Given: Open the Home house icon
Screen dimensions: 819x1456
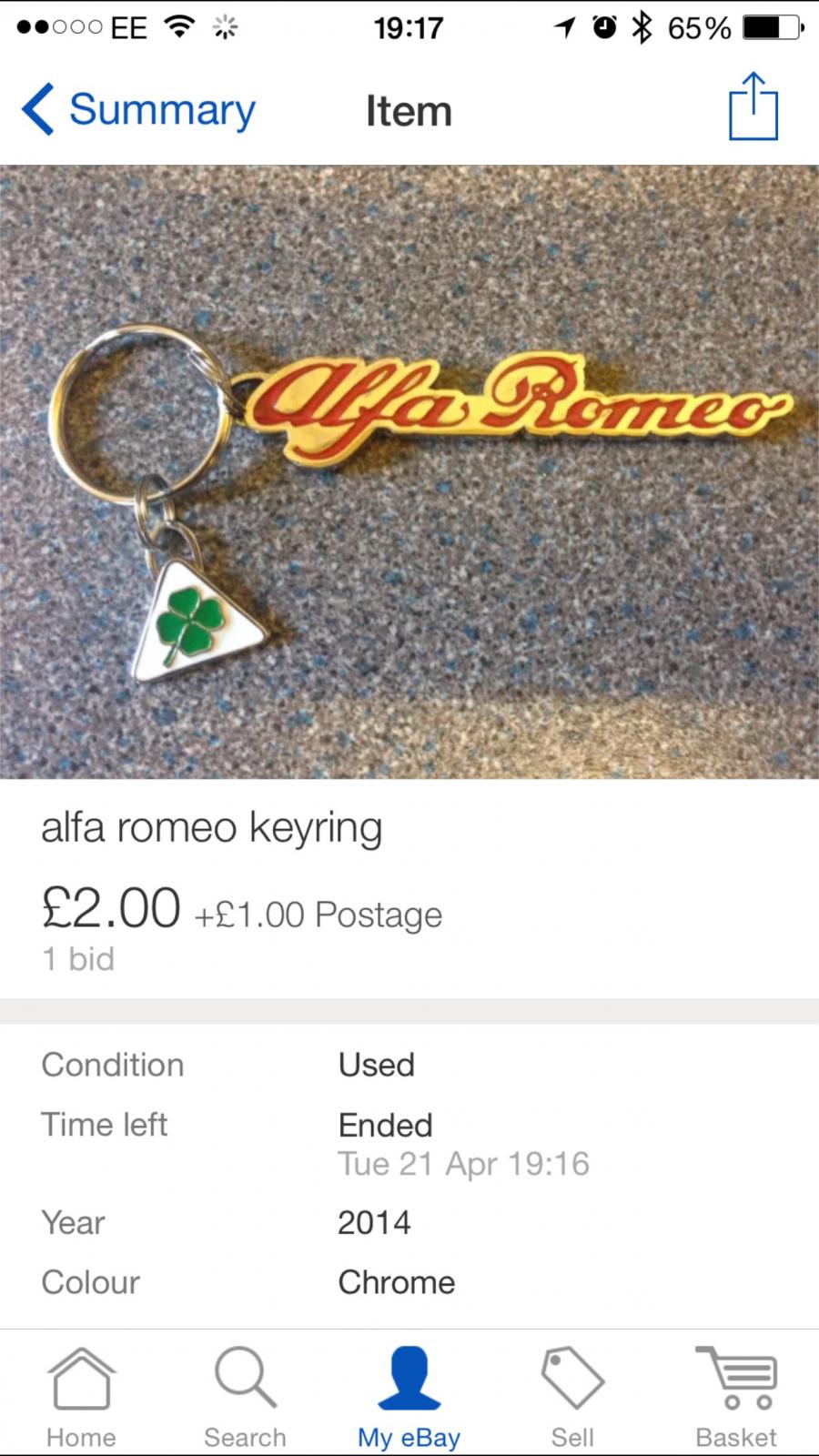Looking at the screenshot, I should (81, 1380).
